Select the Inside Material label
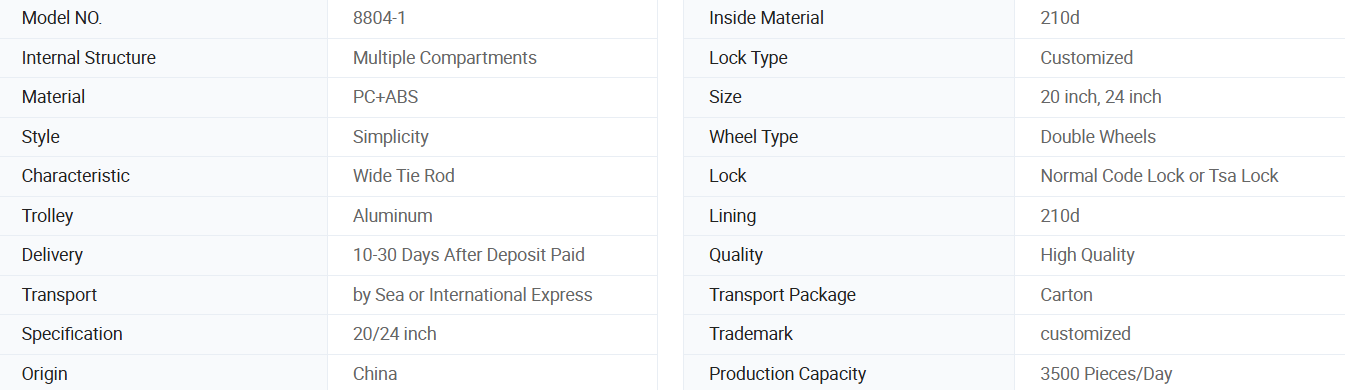Viewport: 1345px width, 390px height. tap(767, 18)
